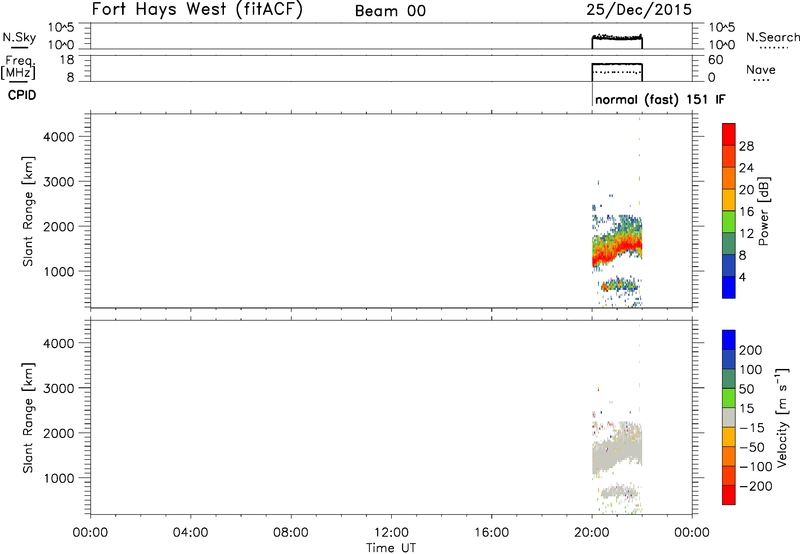
Task: Click the 'CPID' label
Action: click(22, 95)
